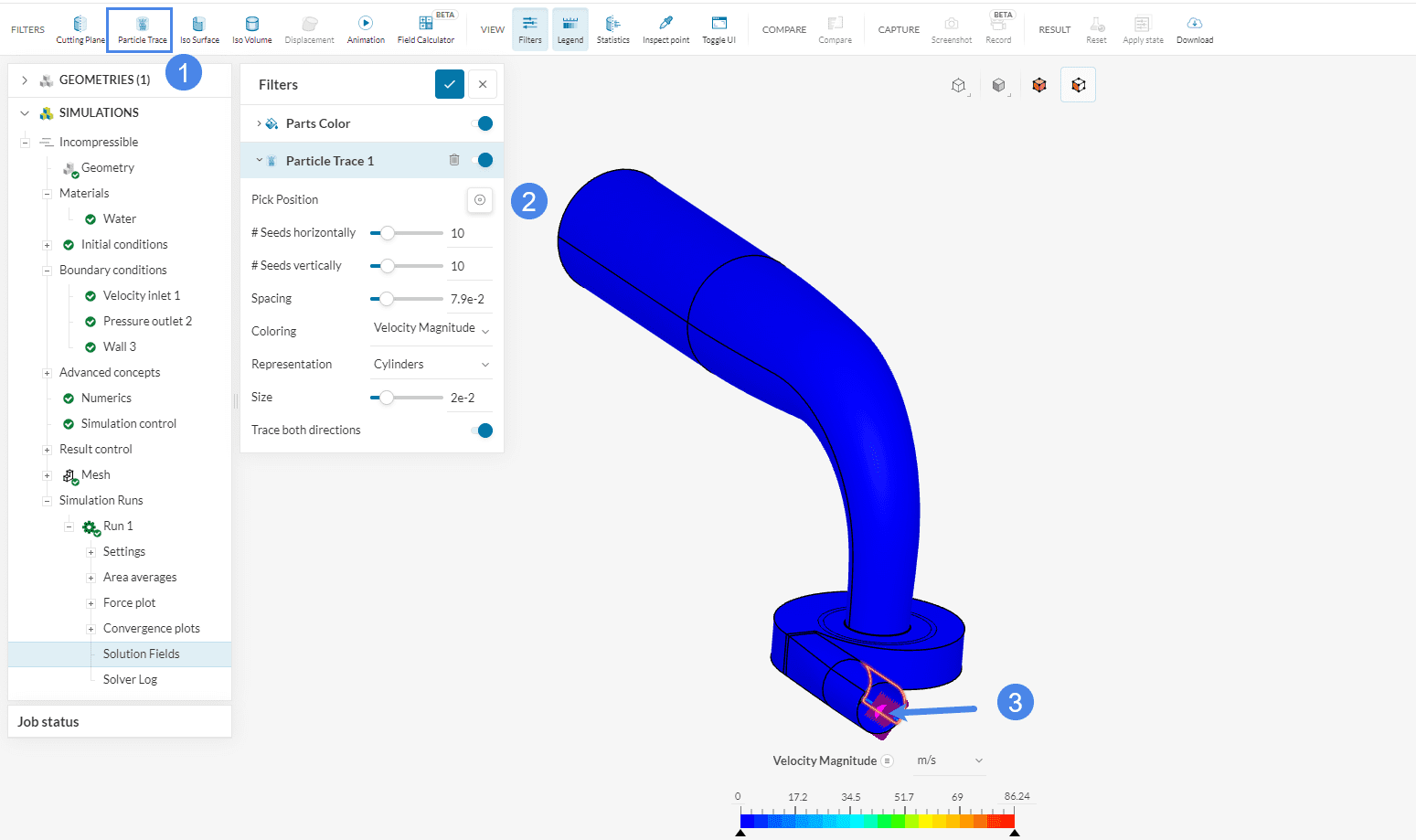Expand the Parts Color section
1416x840 pixels.
click(260, 123)
